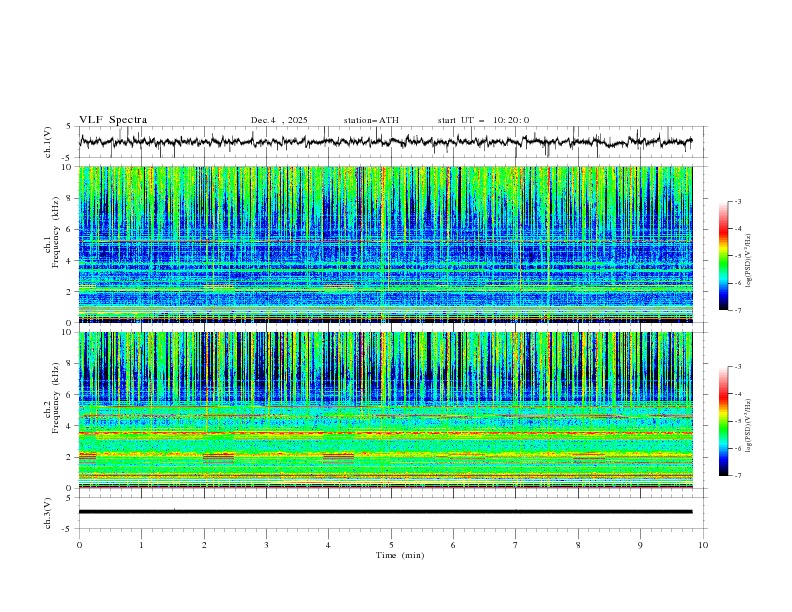This screenshot has width=792, height=612.
Task: Click the ch.1 voltage waveform trace
Action: [x=385, y=142]
